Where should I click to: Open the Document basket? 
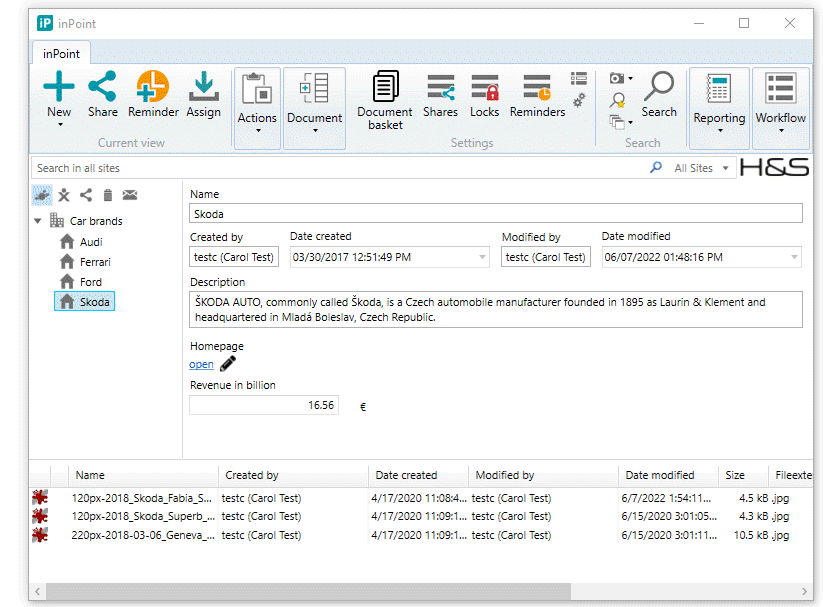tap(384, 88)
